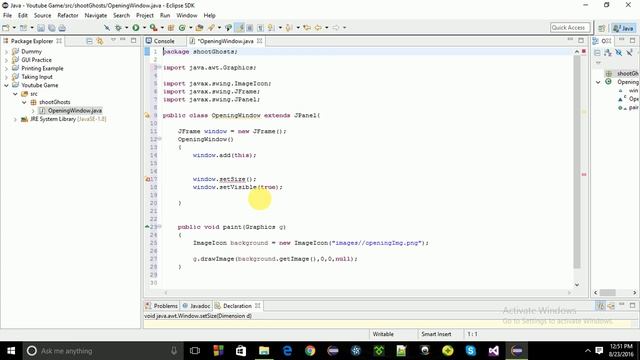Viewport: 640px width, 360px height.
Task: Open the dropdown next to Debug icon
Action: 127,28
